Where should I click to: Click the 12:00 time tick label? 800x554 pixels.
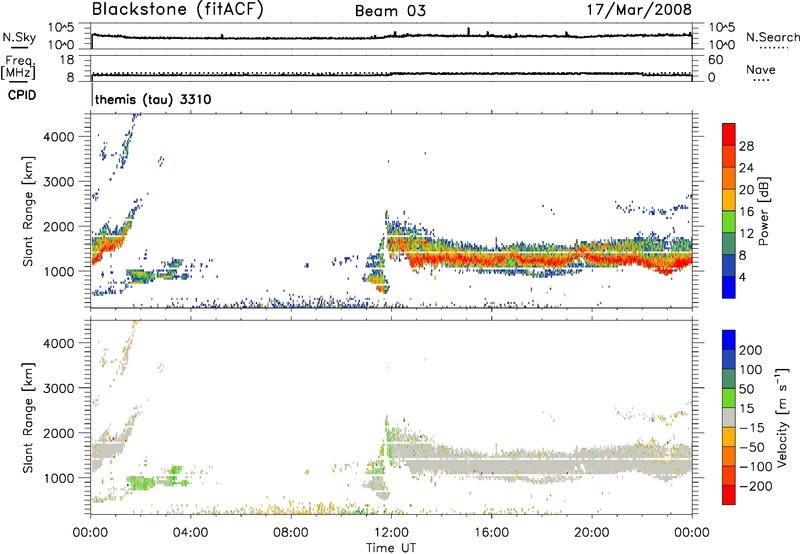point(391,533)
